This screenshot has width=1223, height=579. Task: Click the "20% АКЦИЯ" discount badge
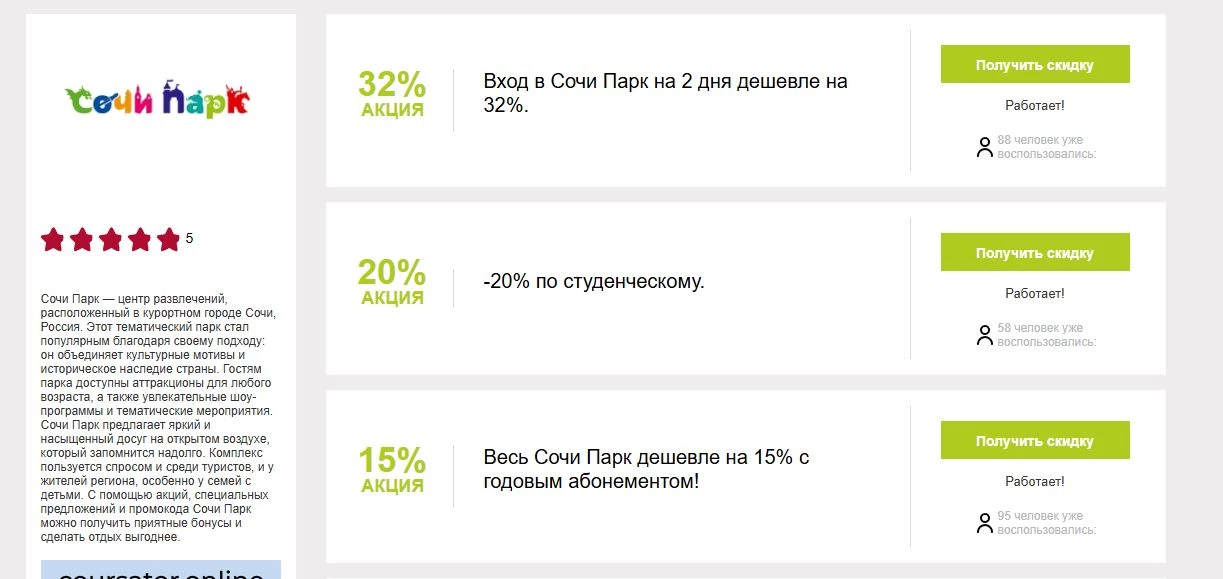tap(390, 279)
